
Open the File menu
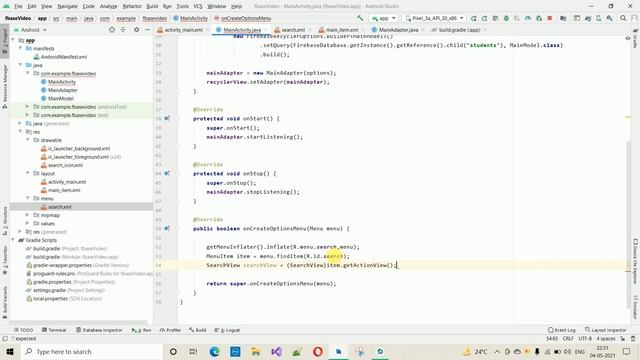pos(18,6)
